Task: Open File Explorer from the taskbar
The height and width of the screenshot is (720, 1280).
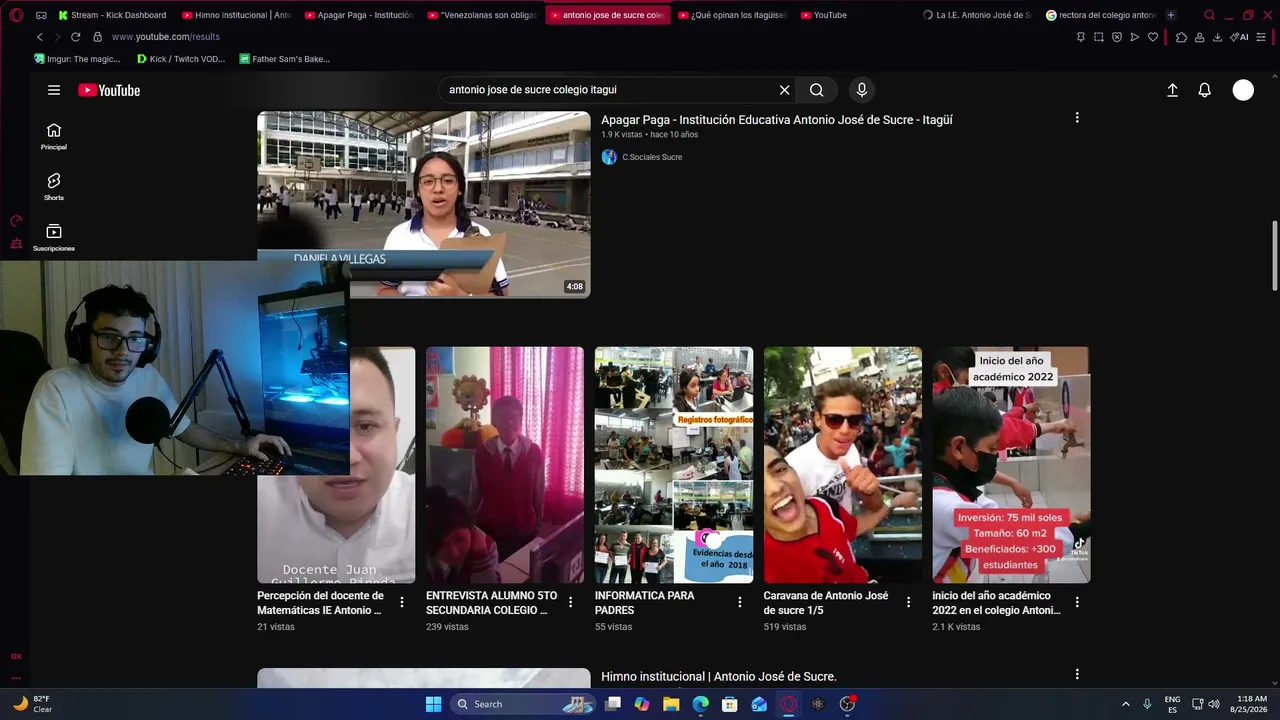Action: tap(671, 704)
